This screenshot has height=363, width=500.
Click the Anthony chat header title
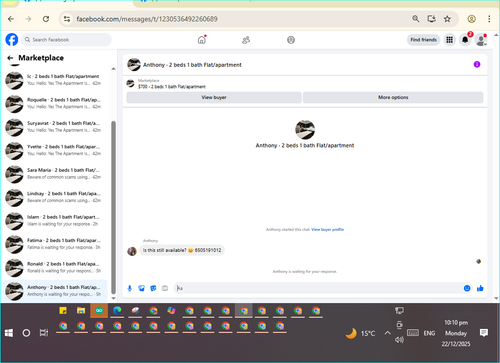(x=192, y=65)
